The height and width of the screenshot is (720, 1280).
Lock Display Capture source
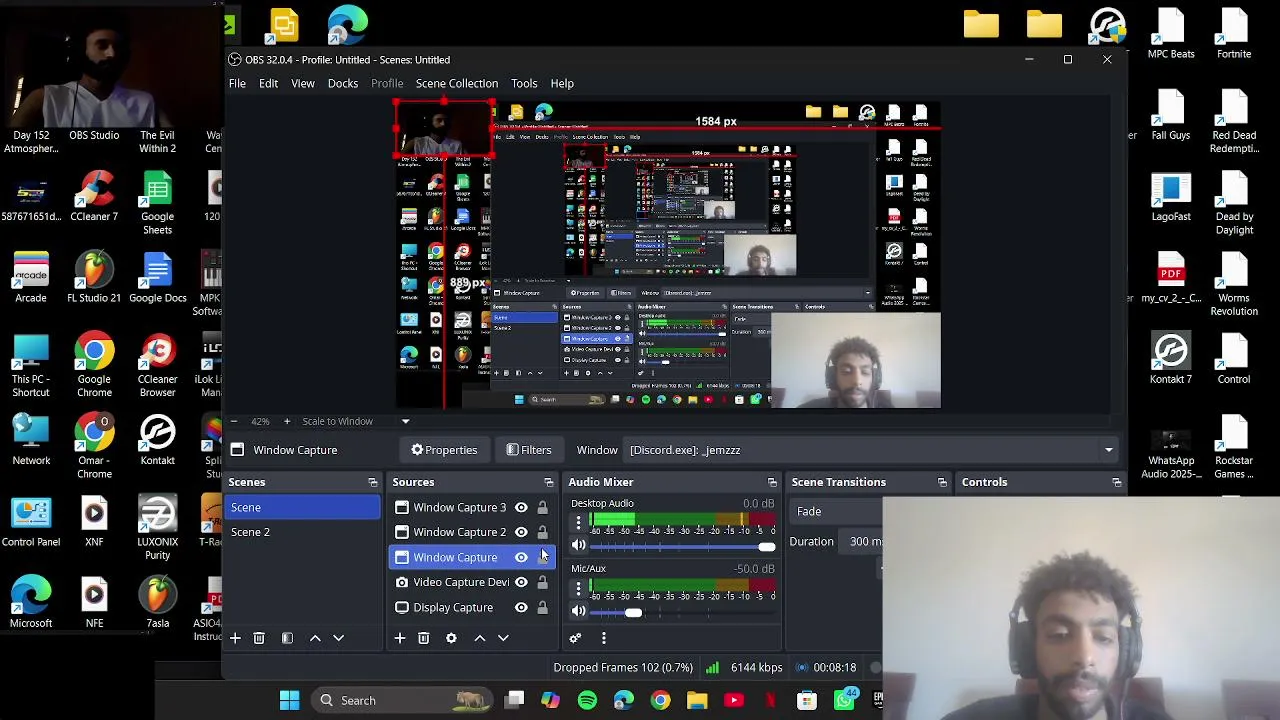point(542,607)
